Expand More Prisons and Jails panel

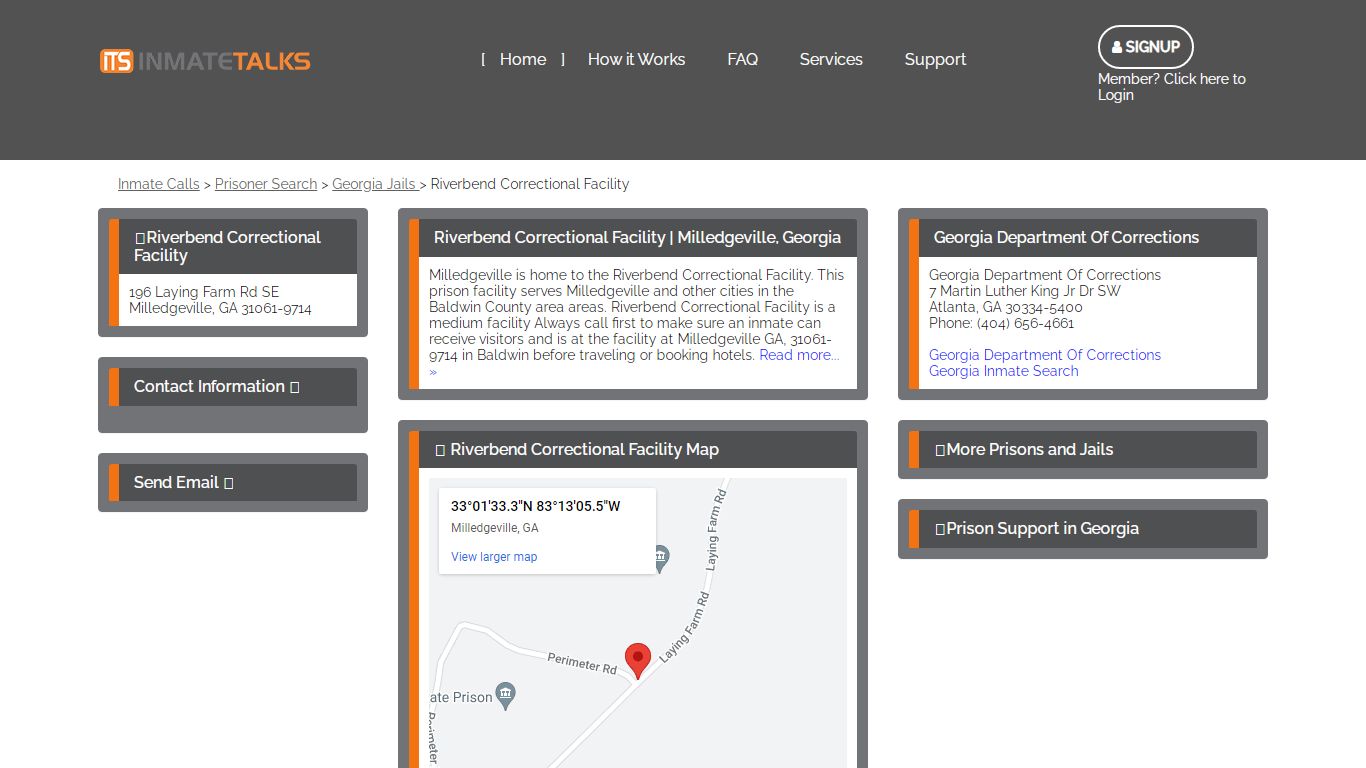click(1082, 450)
